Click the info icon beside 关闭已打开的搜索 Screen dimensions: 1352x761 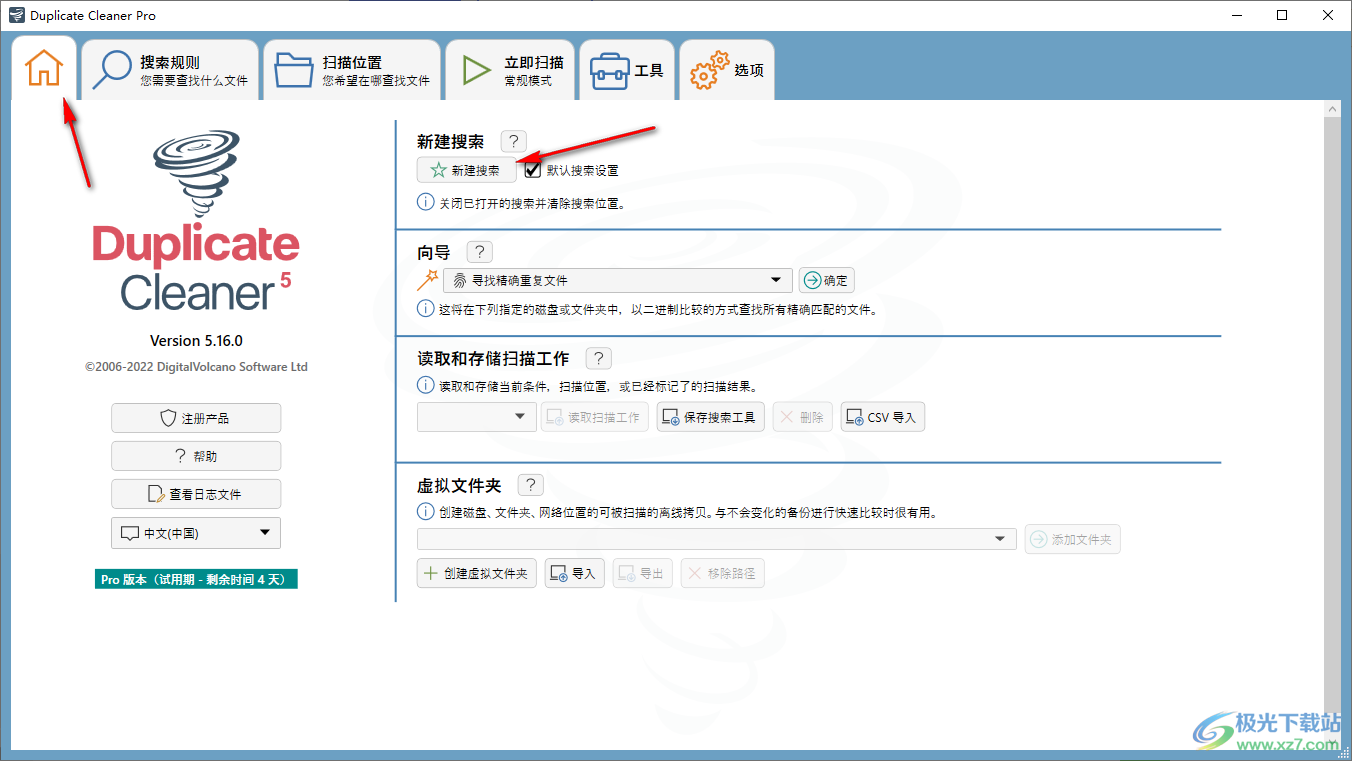tap(425, 203)
